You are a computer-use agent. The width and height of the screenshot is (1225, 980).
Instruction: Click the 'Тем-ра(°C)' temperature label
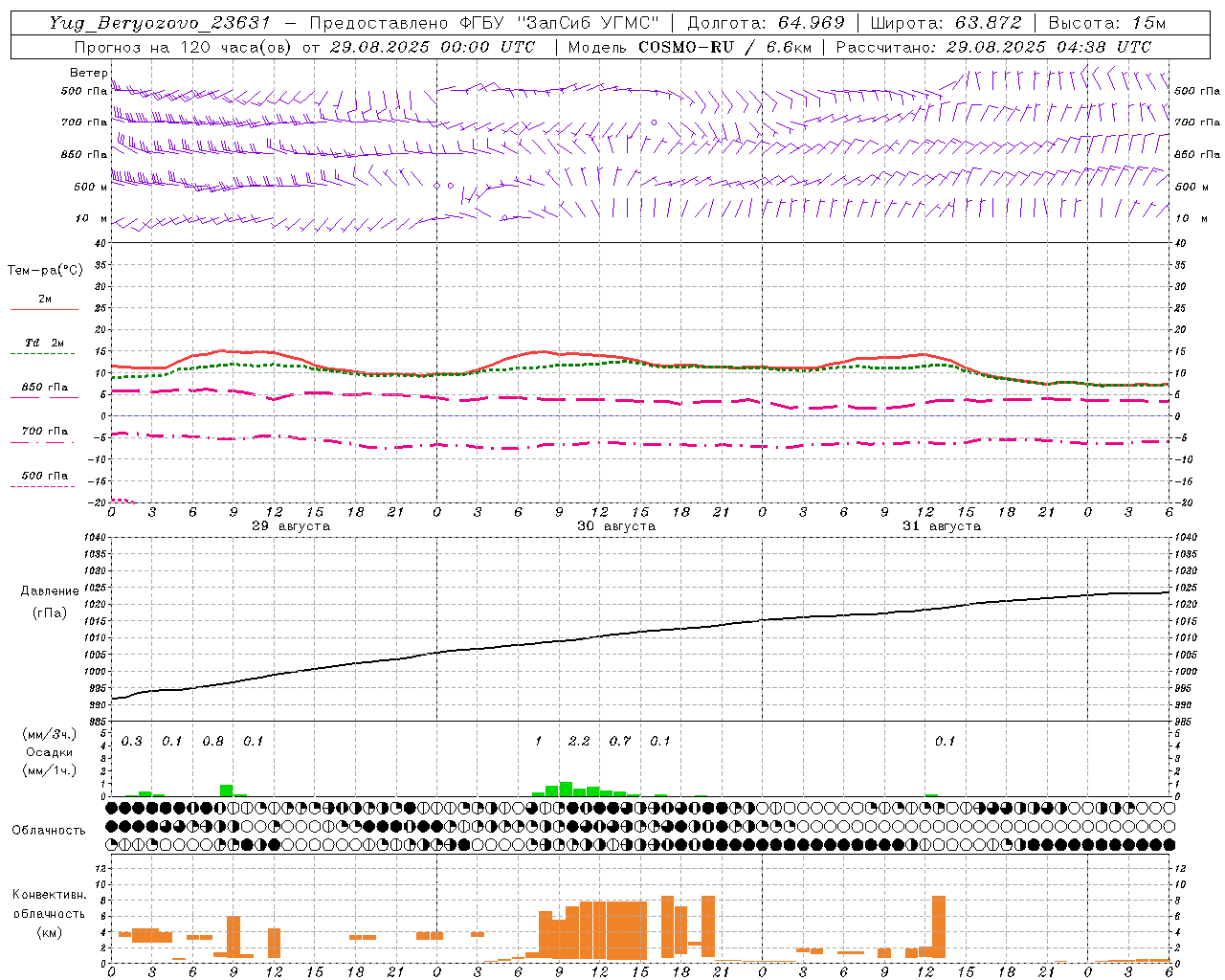click(45, 271)
